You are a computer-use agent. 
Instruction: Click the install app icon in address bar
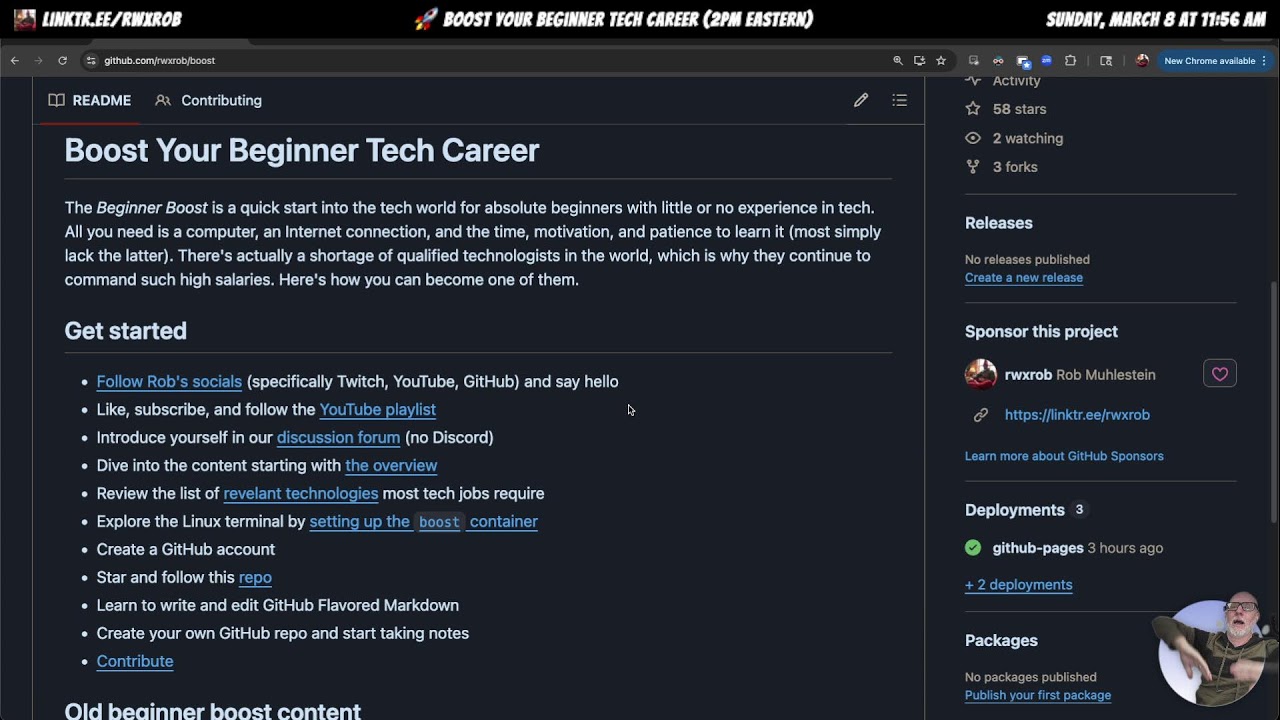point(919,61)
